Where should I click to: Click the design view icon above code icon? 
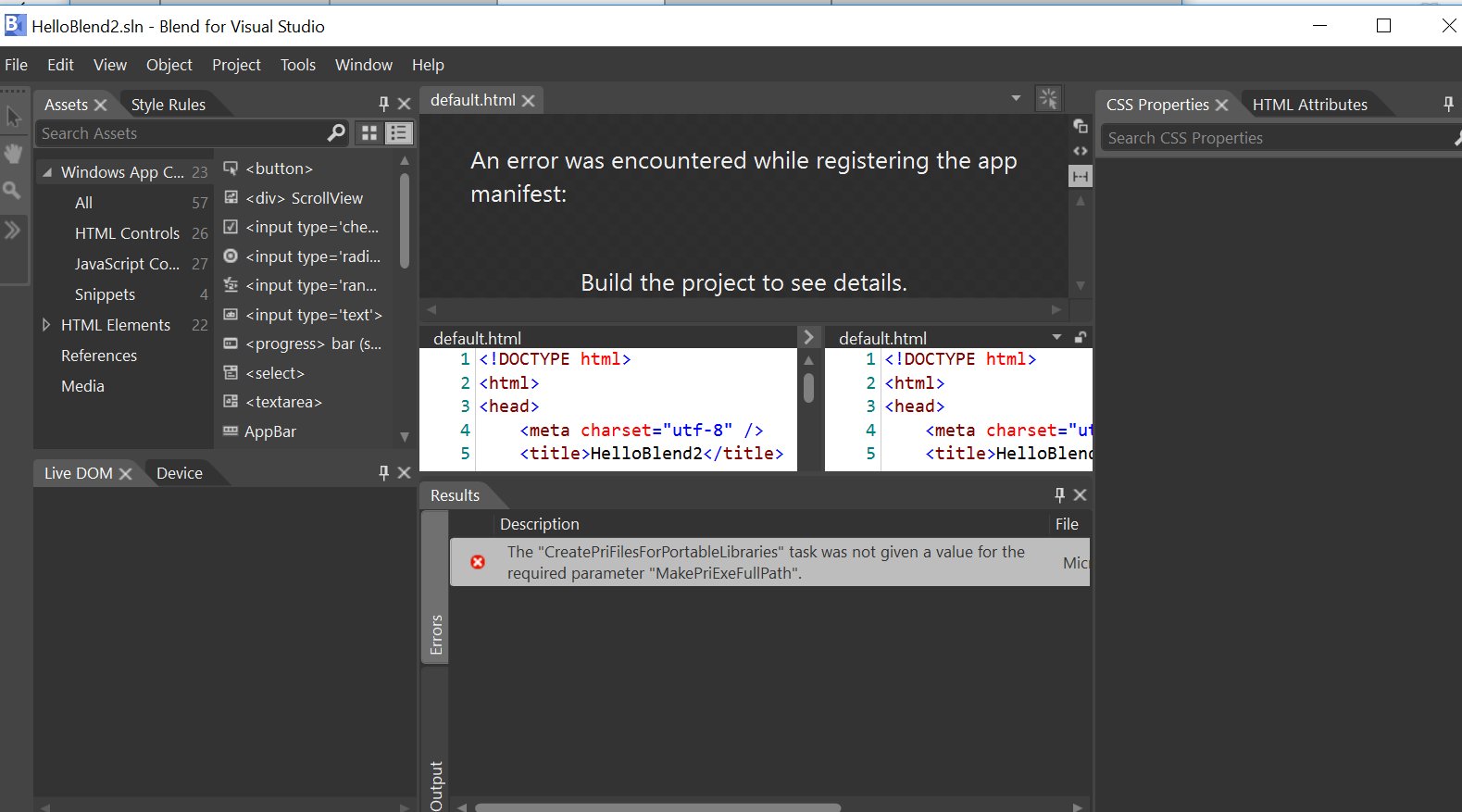point(1080,126)
